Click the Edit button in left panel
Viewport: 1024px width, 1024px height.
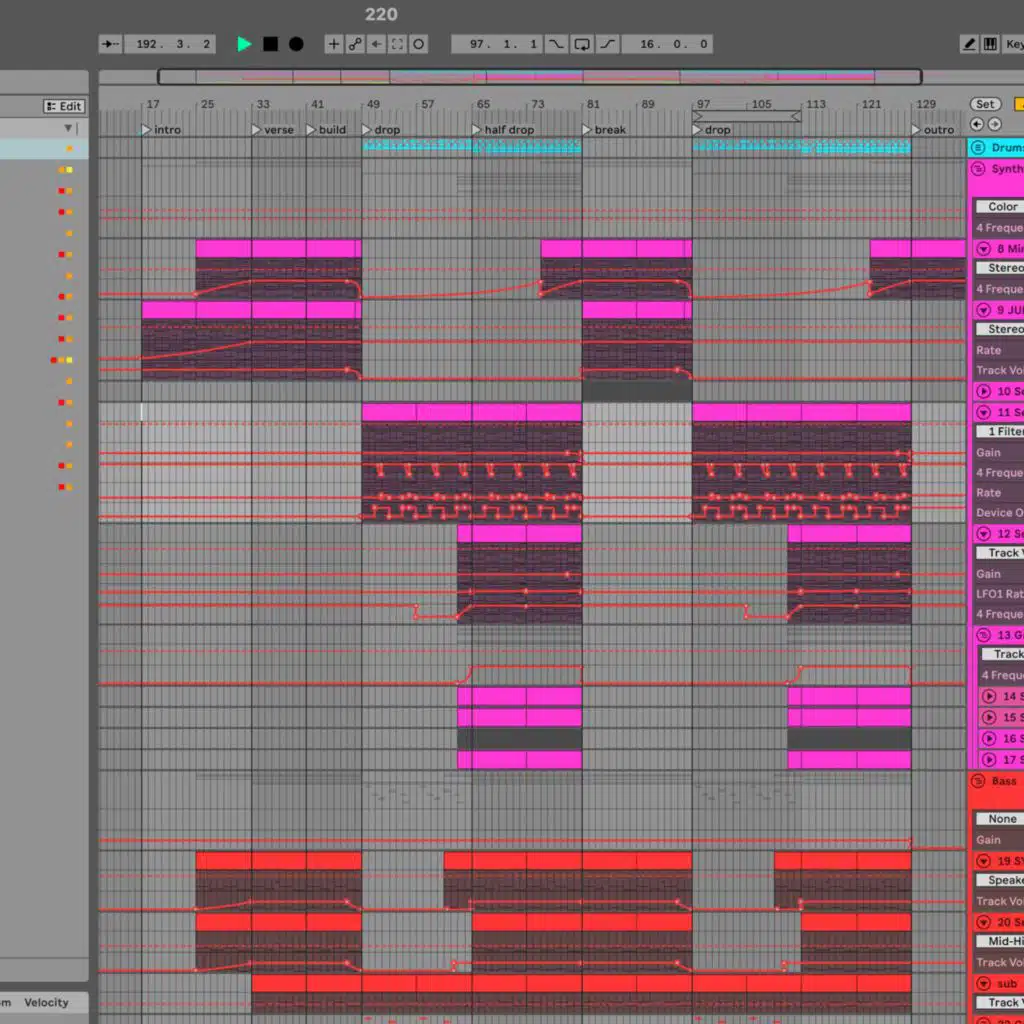64,106
